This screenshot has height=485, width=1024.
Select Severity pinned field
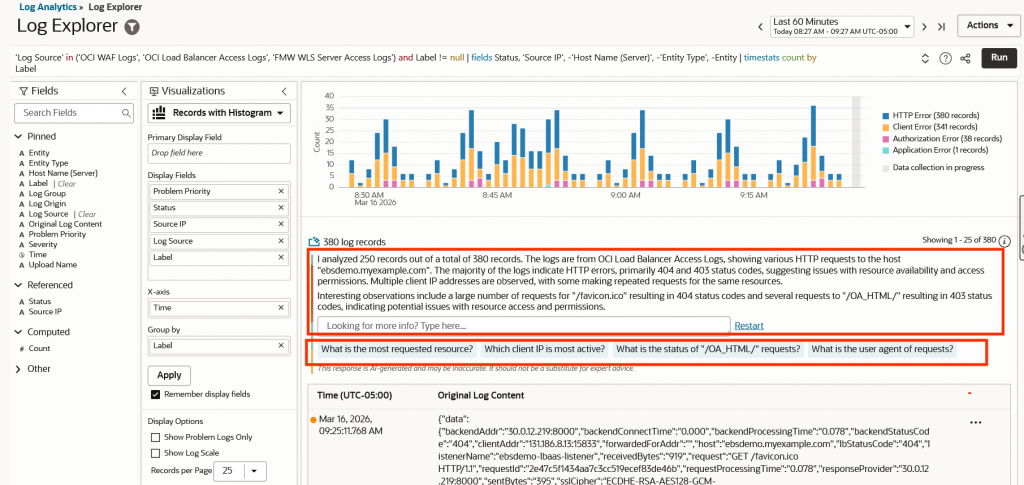(x=43, y=244)
